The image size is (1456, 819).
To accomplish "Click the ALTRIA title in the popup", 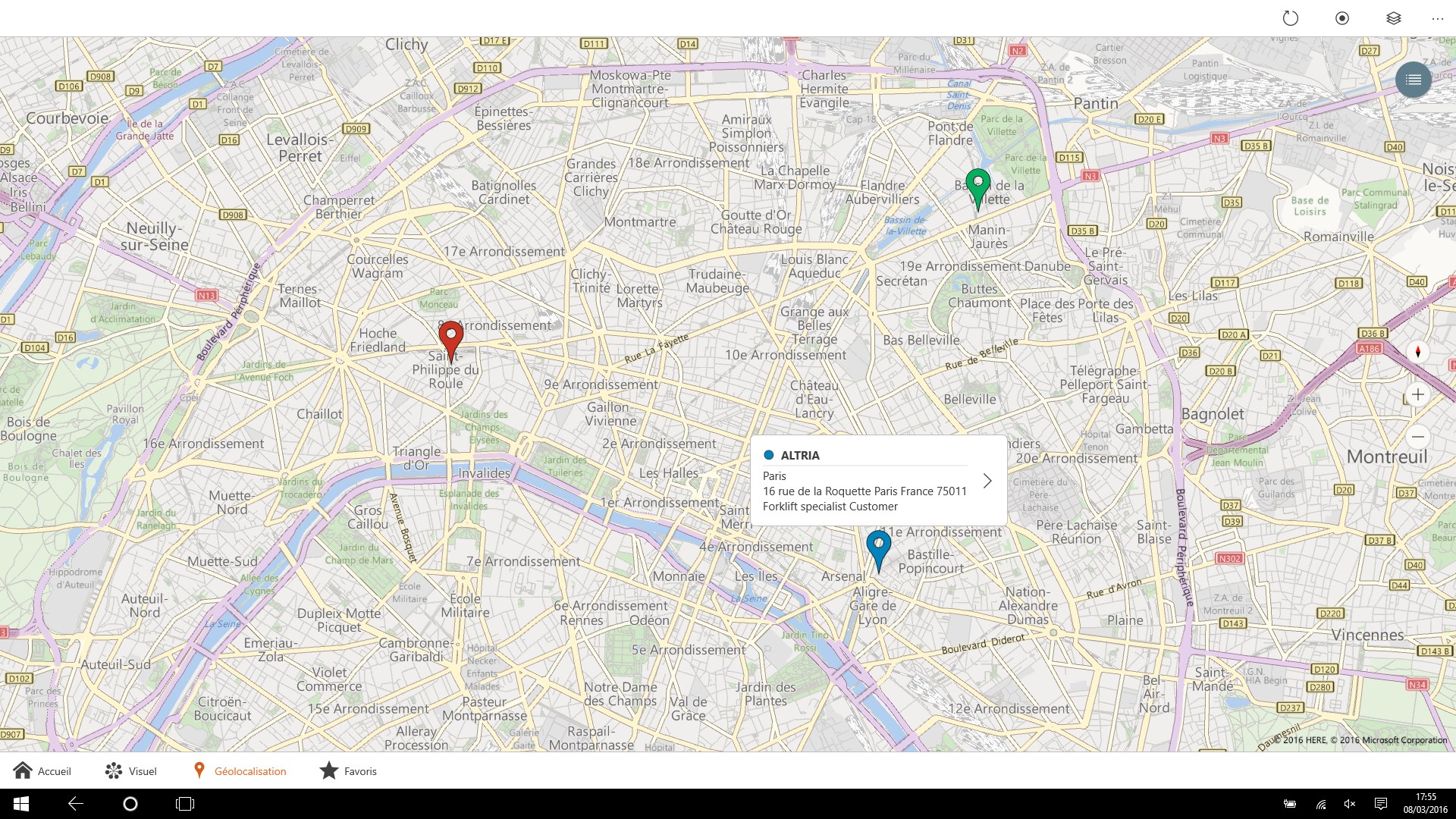I will point(800,455).
